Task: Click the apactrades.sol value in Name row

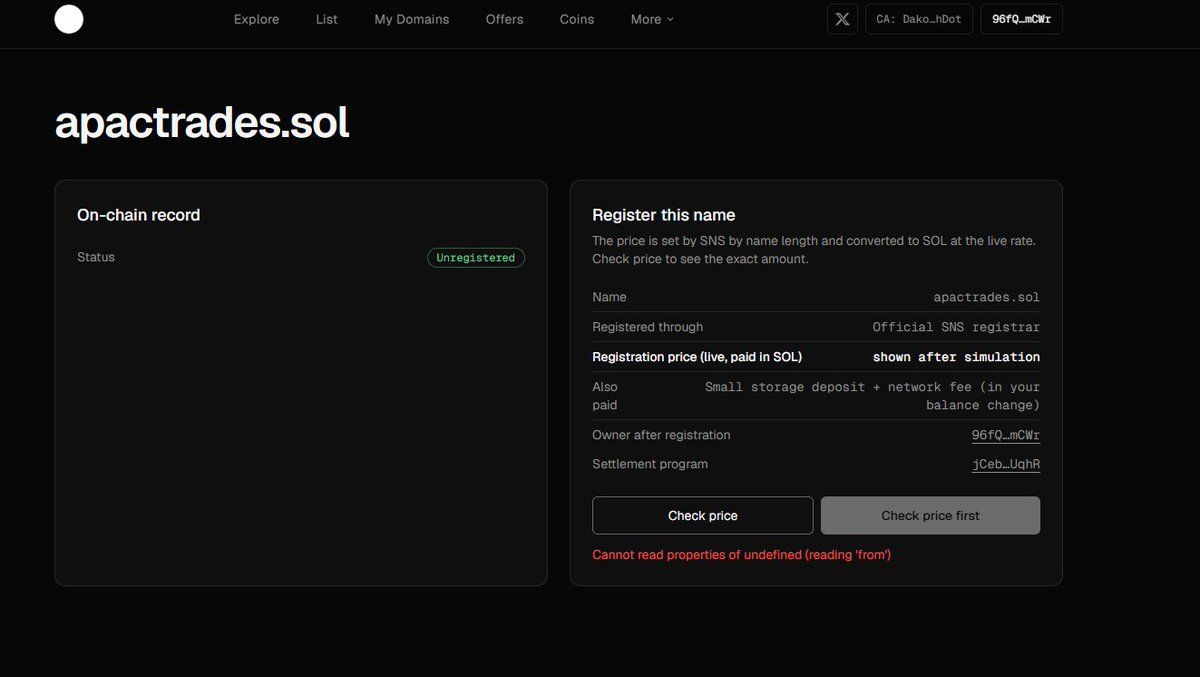Action: pos(987,297)
